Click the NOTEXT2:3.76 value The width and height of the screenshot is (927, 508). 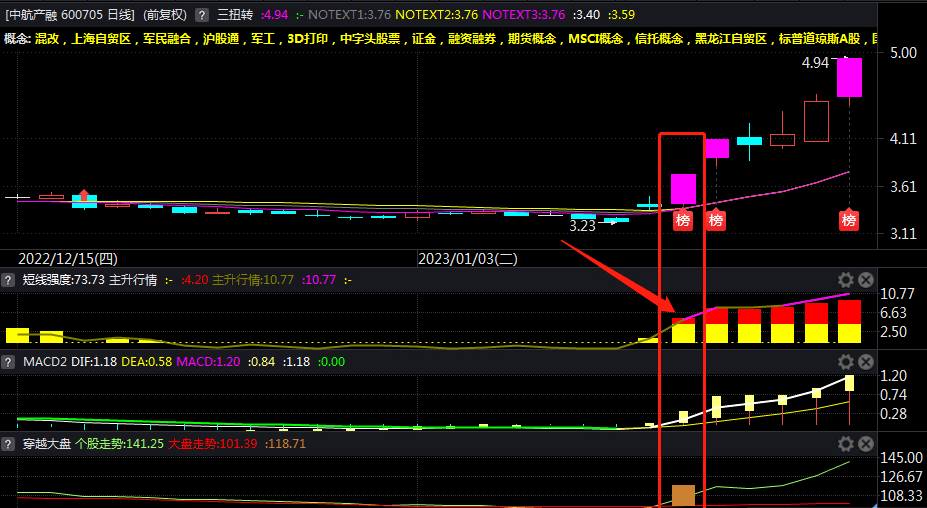click(x=436, y=15)
